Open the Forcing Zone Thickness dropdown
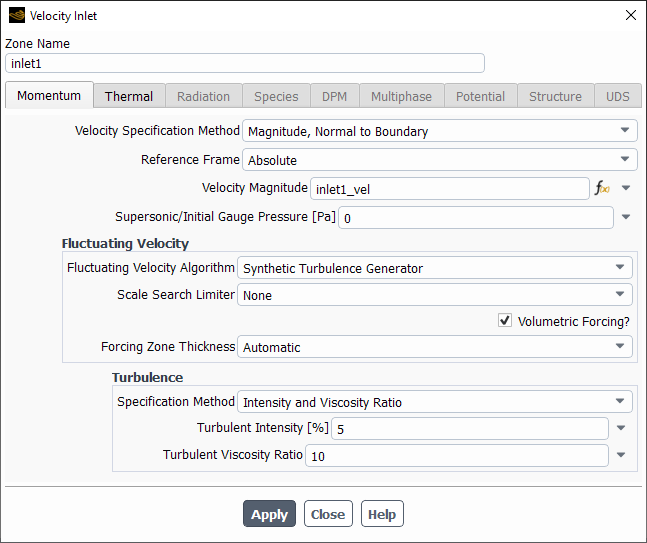The image size is (647, 543). 436,347
